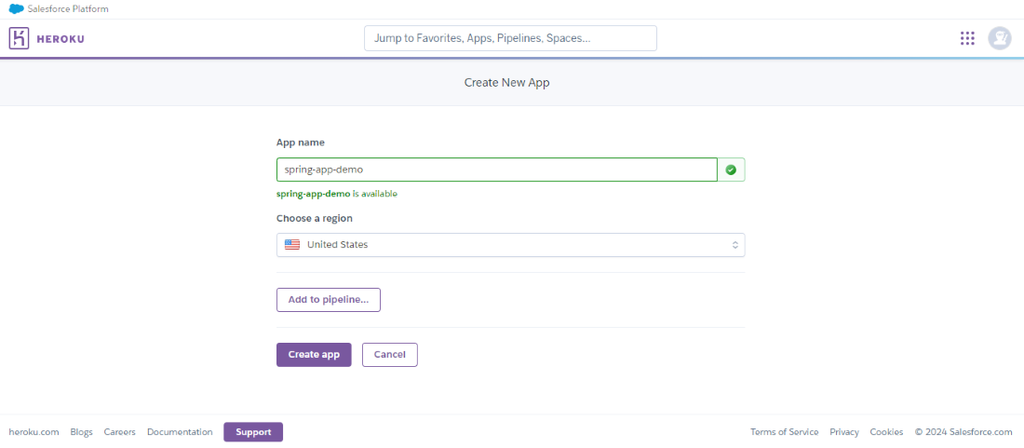The width and height of the screenshot is (1024, 448).
Task: Click the Salesforce cloud icon
Action: (16, 9)
